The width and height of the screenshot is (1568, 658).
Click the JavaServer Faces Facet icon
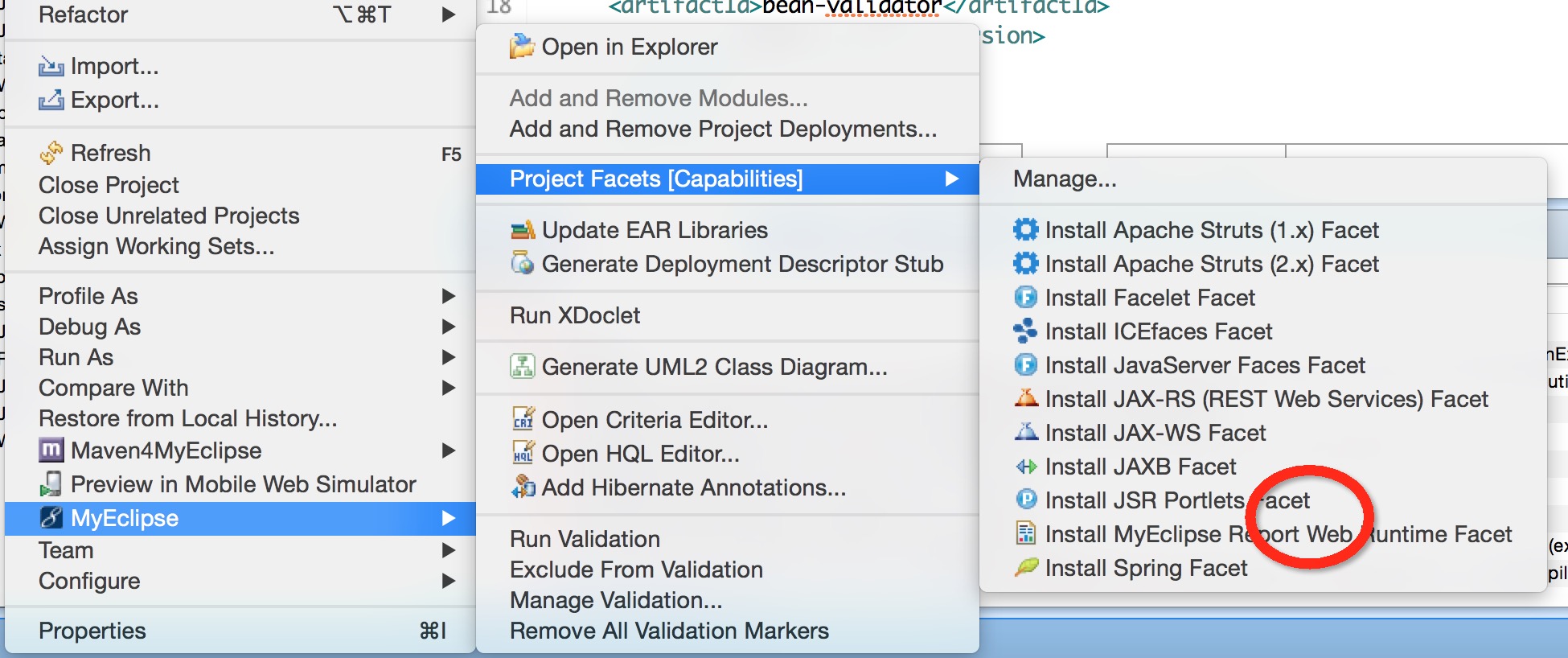pyautogui.click(x=1025, y=365)
